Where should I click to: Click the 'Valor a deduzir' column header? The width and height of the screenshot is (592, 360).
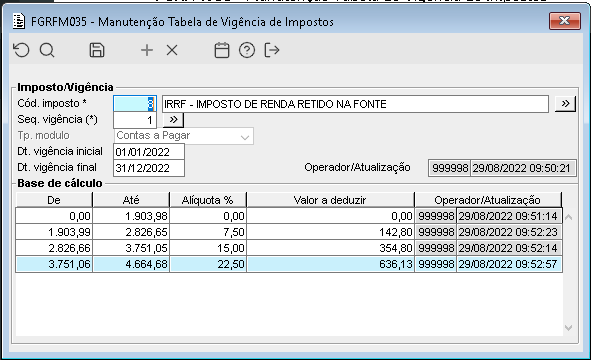330,200
